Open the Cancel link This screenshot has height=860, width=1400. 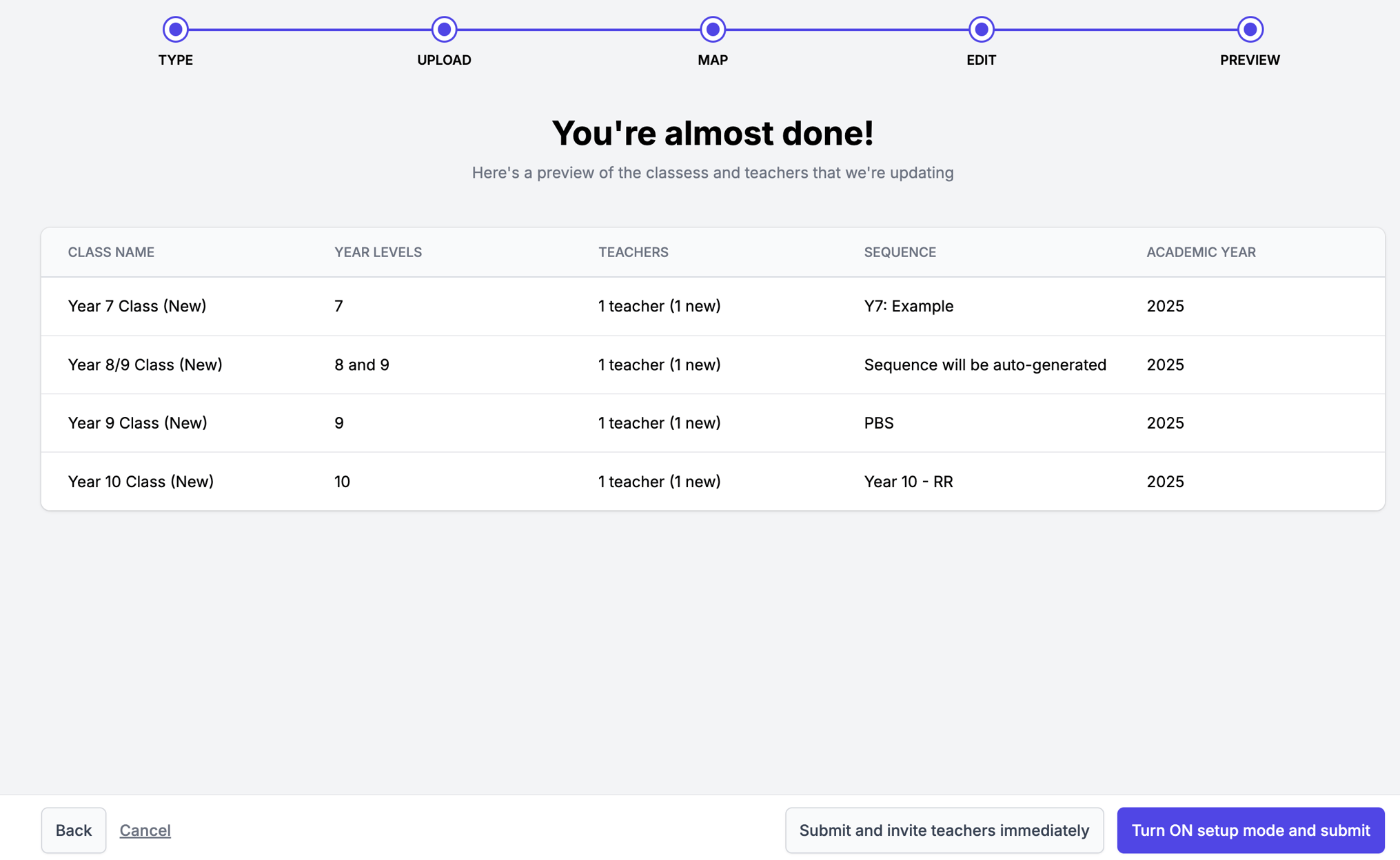pyautogui.click(x=145, y=830)
